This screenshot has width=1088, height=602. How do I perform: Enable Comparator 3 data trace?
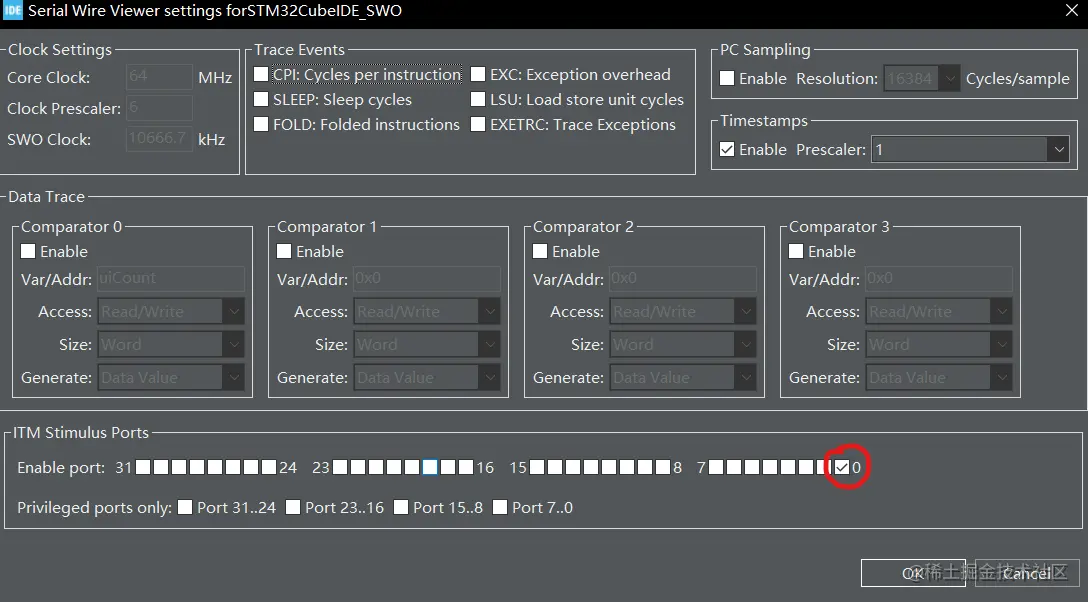[x=796, y=251]
